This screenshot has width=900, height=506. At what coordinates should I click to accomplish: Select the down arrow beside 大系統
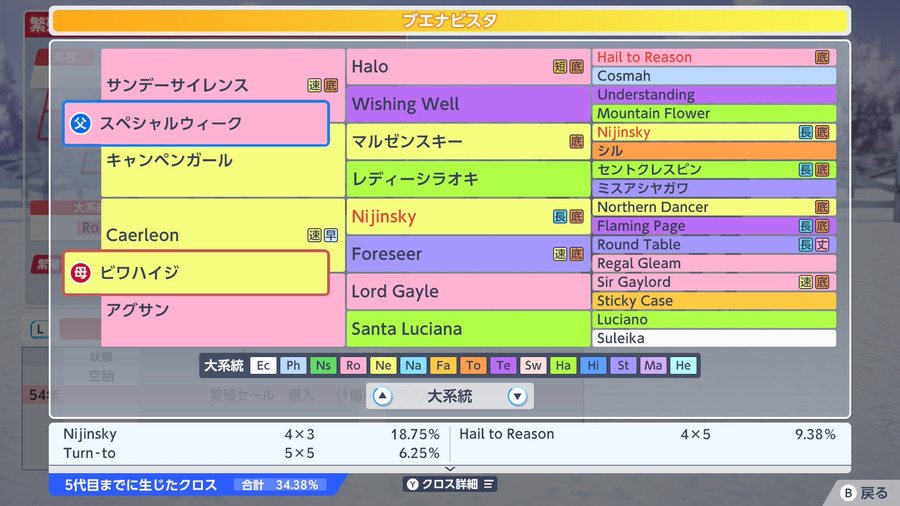pyautogui.click(x=517, y=396)
